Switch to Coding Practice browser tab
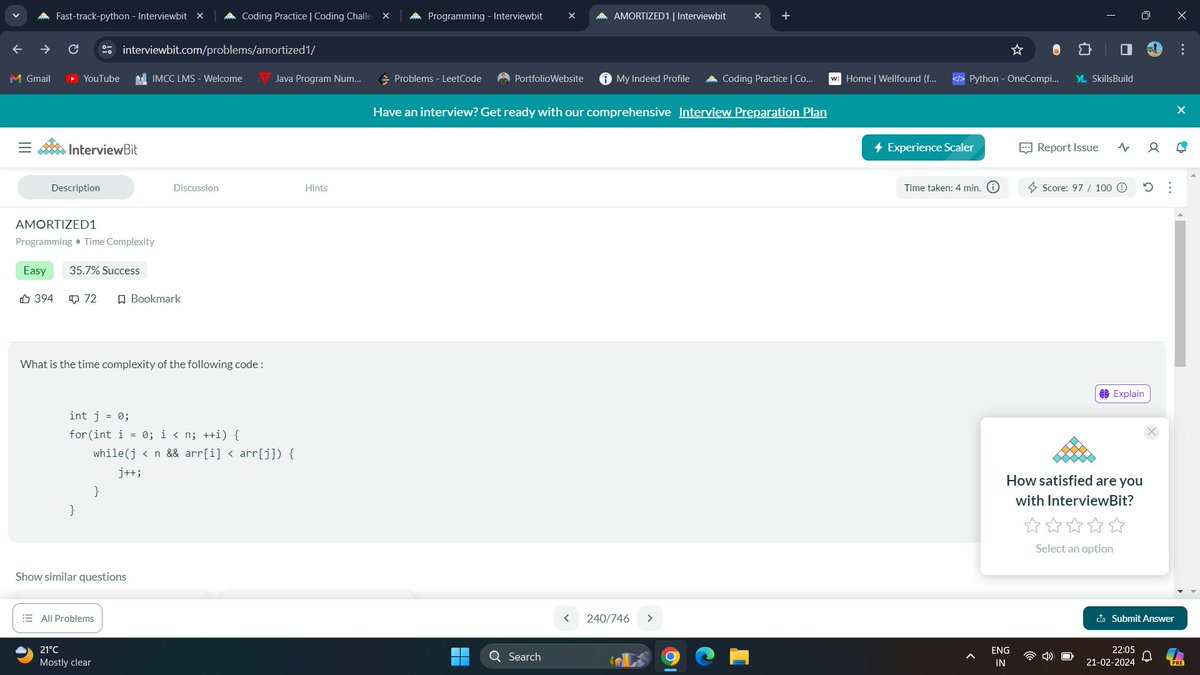The width and height of the screenshot is (1200, 675). [x=305, y=16]
